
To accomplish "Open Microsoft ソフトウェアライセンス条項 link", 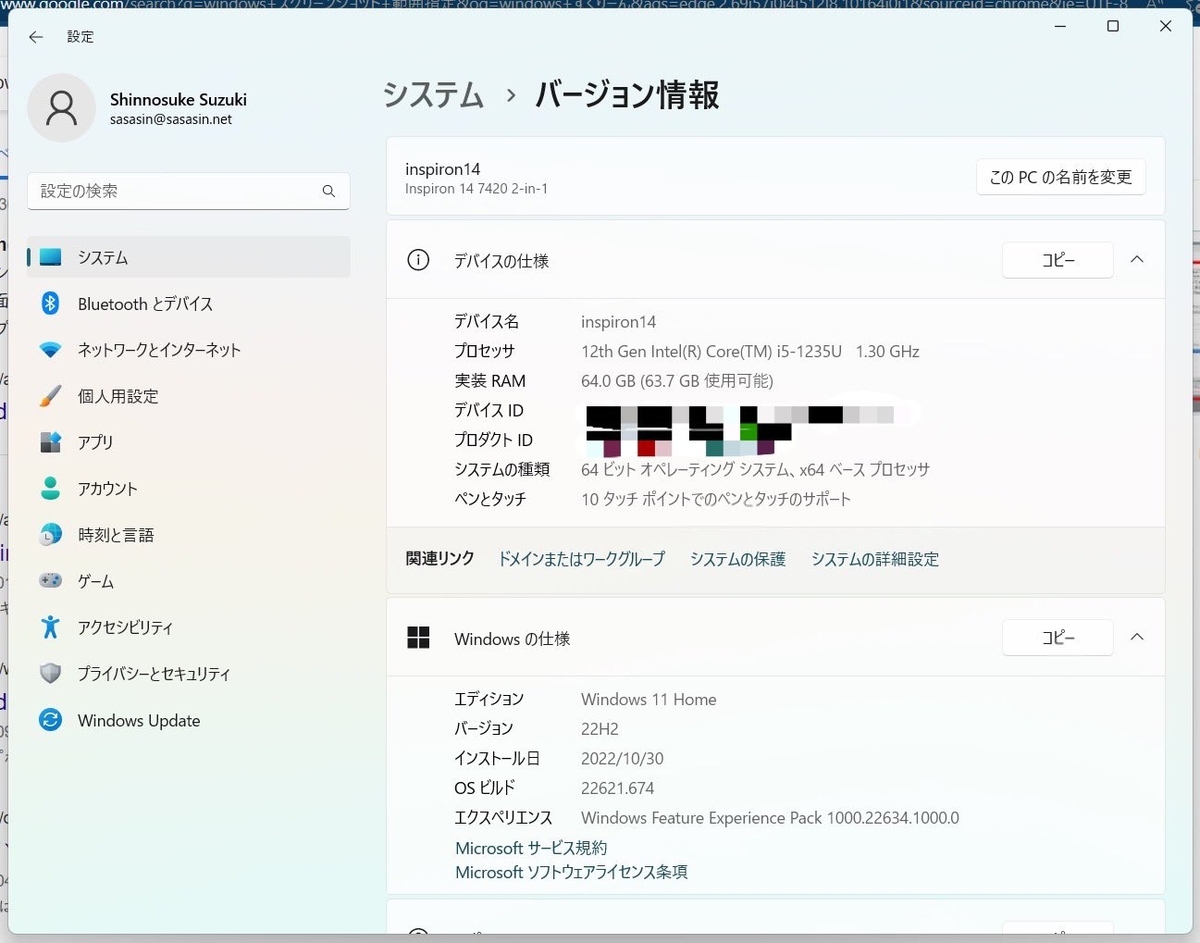I will 572,872.
